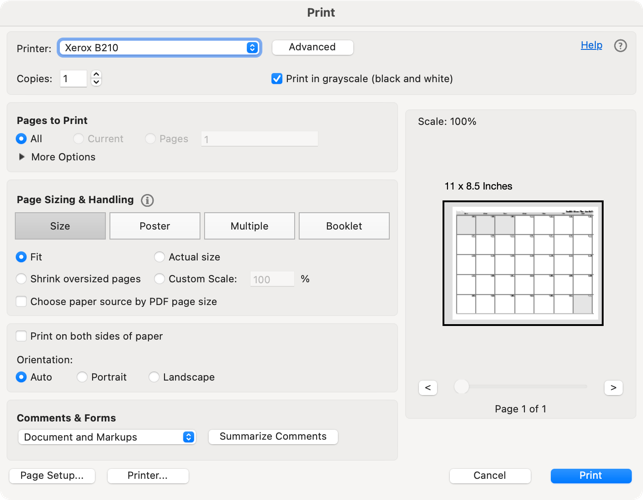This screenshot has height=500, width=643.
Task: Click the Custom Scale percent field
Action: coord(272,279)
